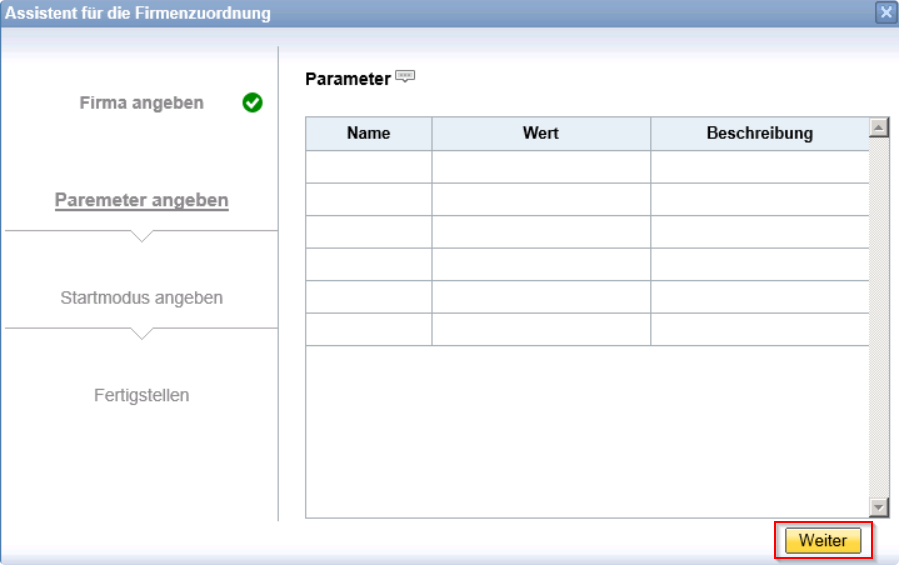Open the Paremeter angeben step link

click(142, 200)
